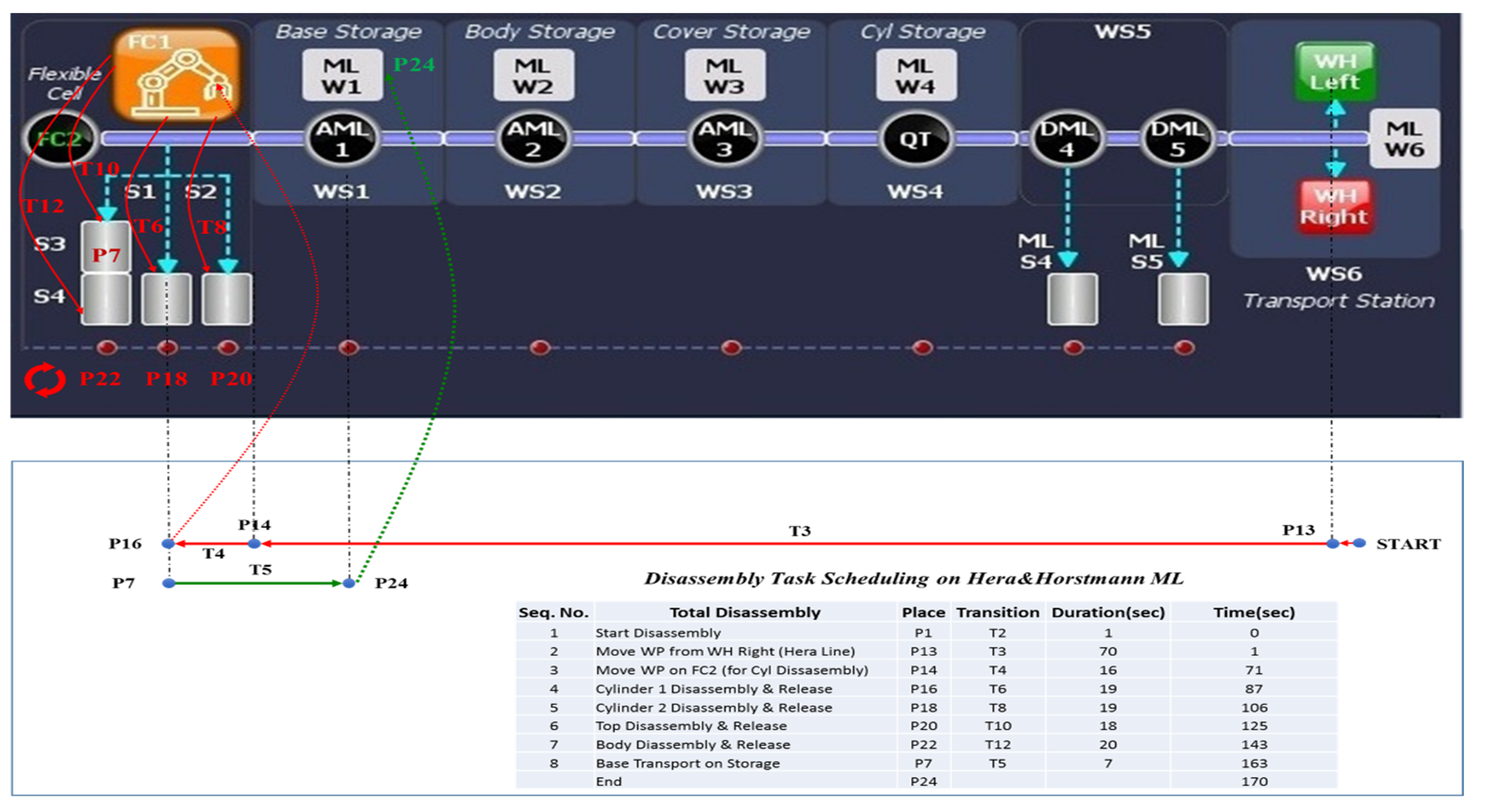Select the FC2 flexible cell node
This screenshot has height=812, width=1487.
coord(60,138)
